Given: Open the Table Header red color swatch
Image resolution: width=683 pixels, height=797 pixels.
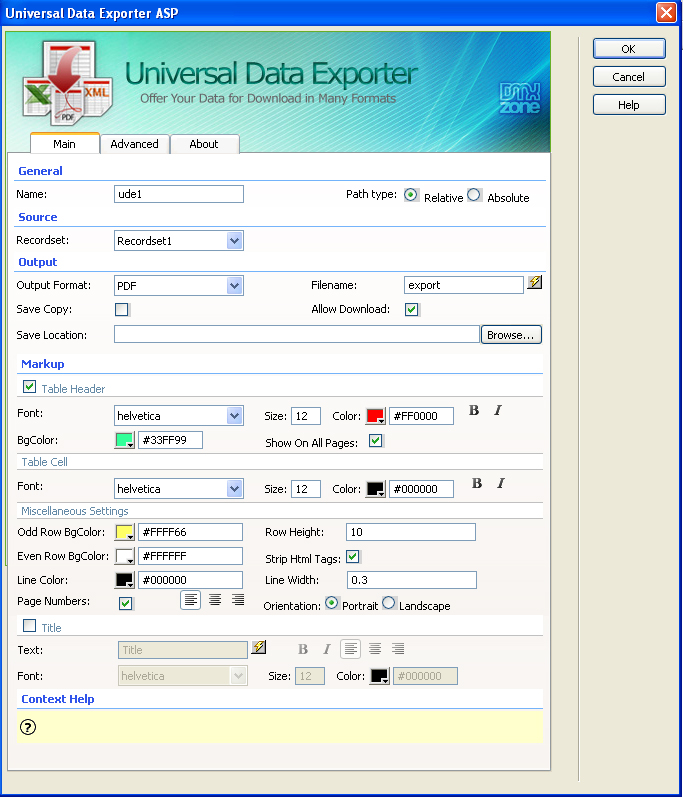Looking at the screenshot, I should [x=376, y=416].
